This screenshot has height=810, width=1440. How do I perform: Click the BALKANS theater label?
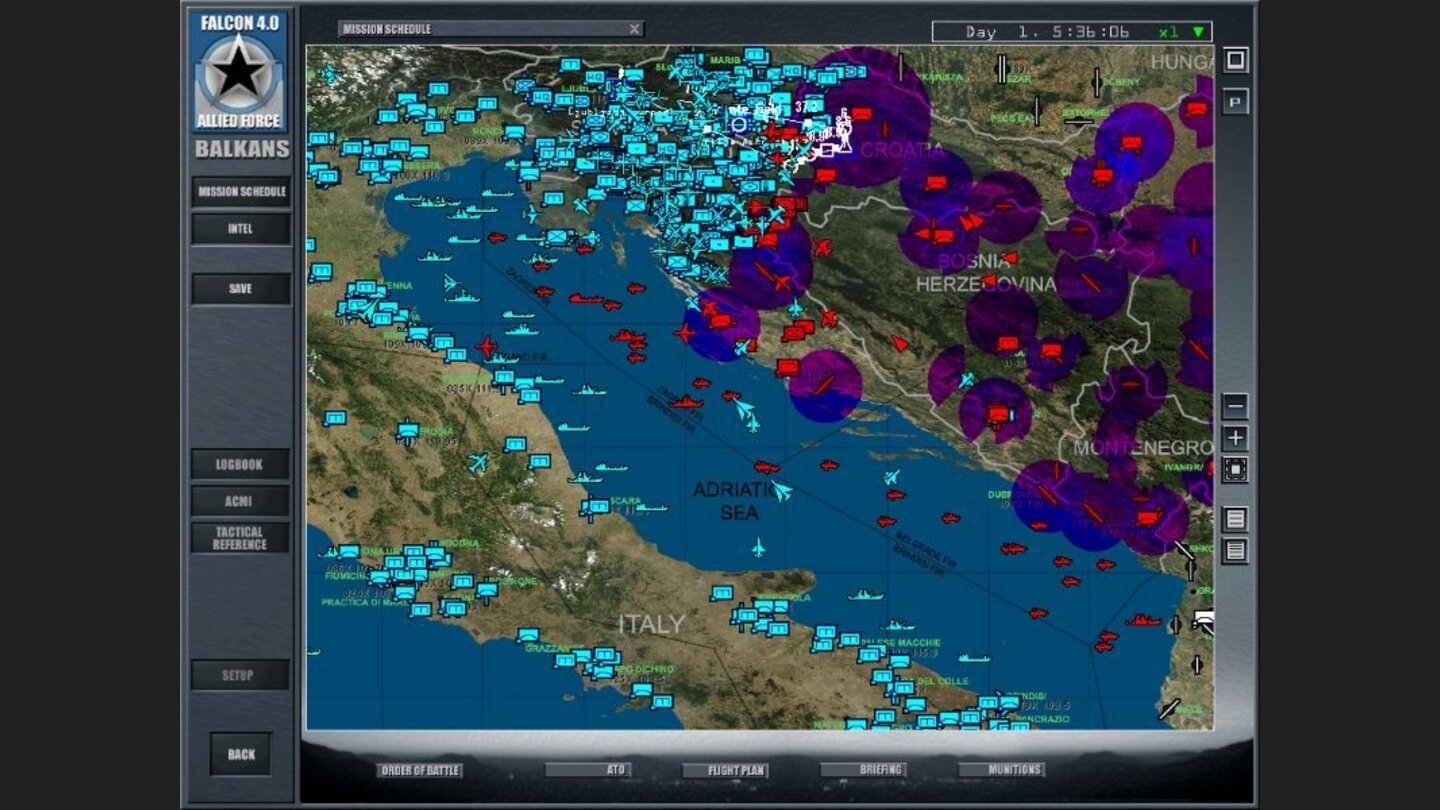tap(242, 150)
